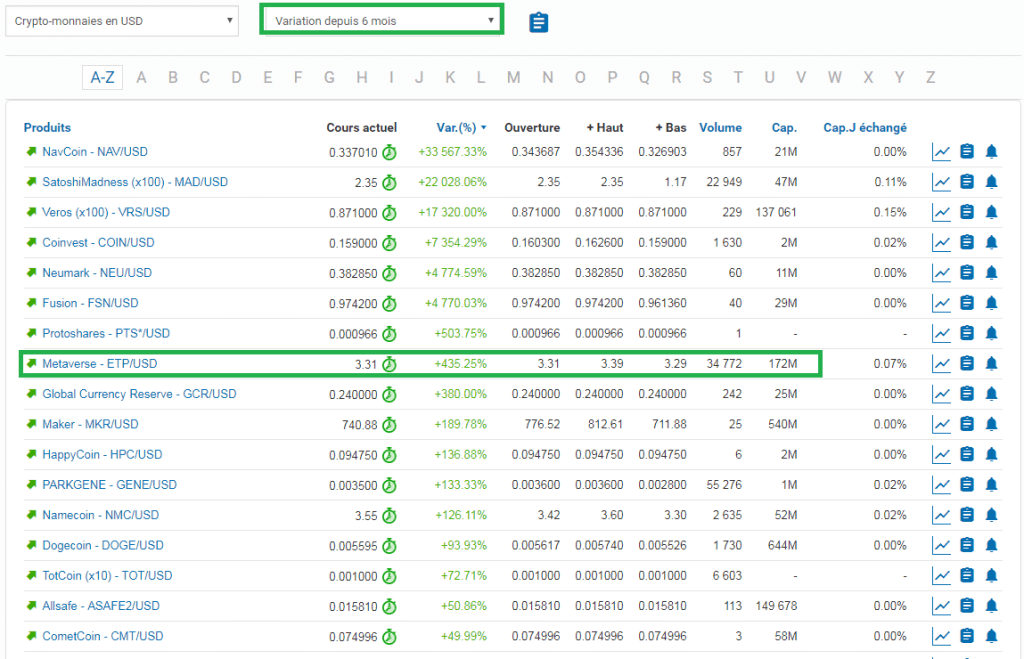Open the Neumark - NEU/USD link

(97, 273)
